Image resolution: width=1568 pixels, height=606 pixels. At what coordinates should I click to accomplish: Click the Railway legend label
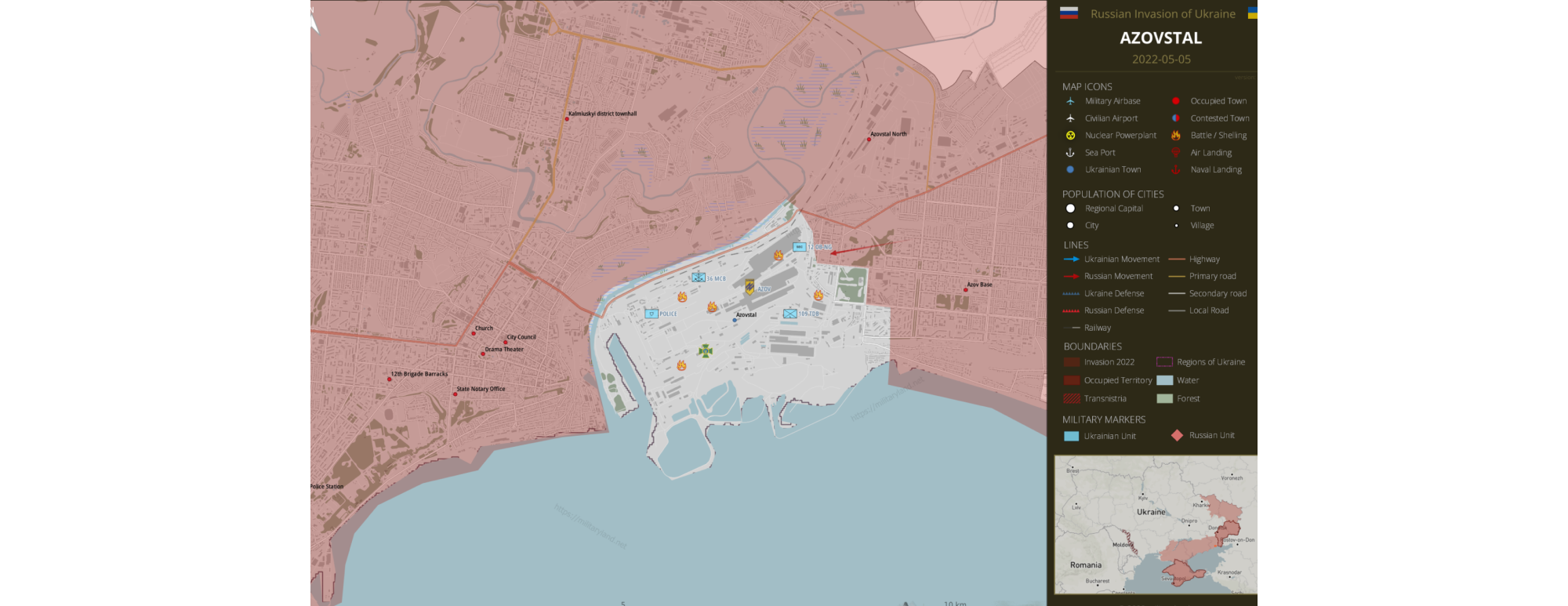coord(1098,328)
